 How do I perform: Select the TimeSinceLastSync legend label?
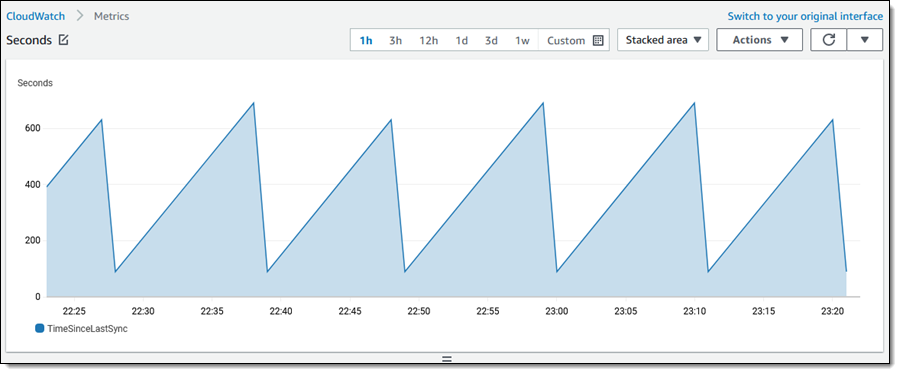[87, 329]
